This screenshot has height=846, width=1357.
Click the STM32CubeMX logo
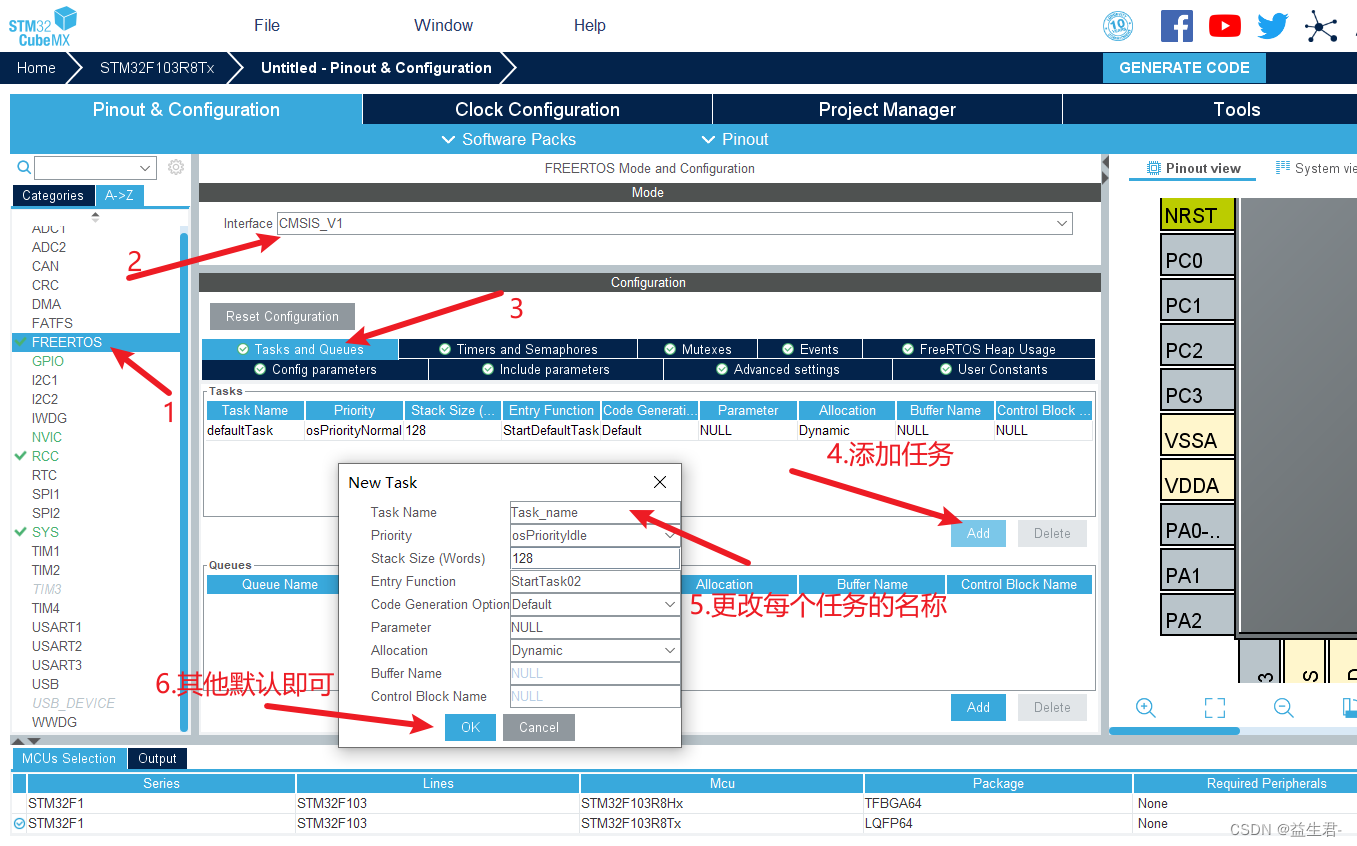click(42, 26)
